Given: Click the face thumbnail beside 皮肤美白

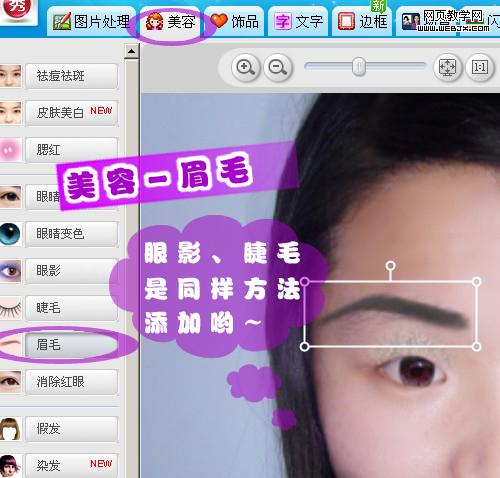Looking at the screenshot, I should [x=11, y=113].
